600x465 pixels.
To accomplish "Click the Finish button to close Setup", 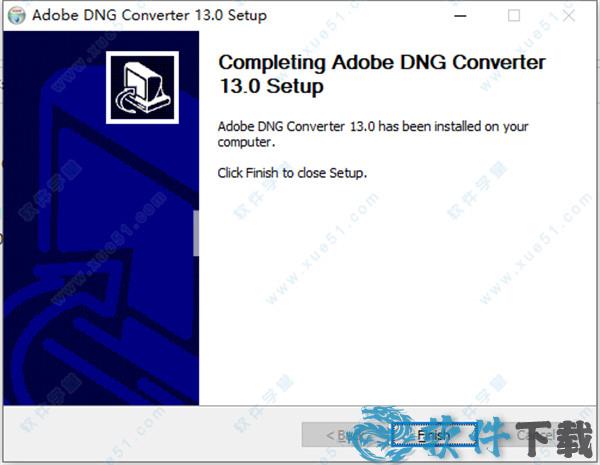I will coord(434,435).
